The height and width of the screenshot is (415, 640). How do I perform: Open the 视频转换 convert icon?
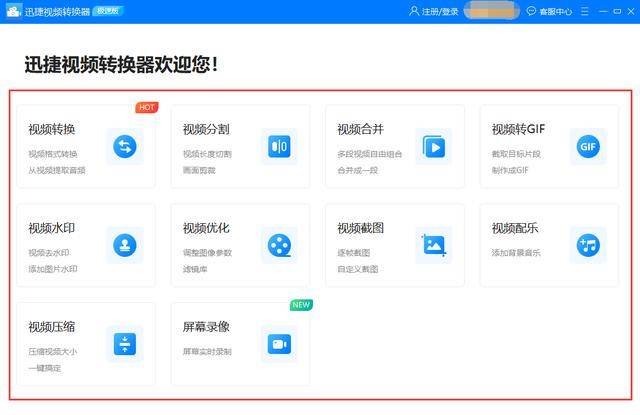125,146
